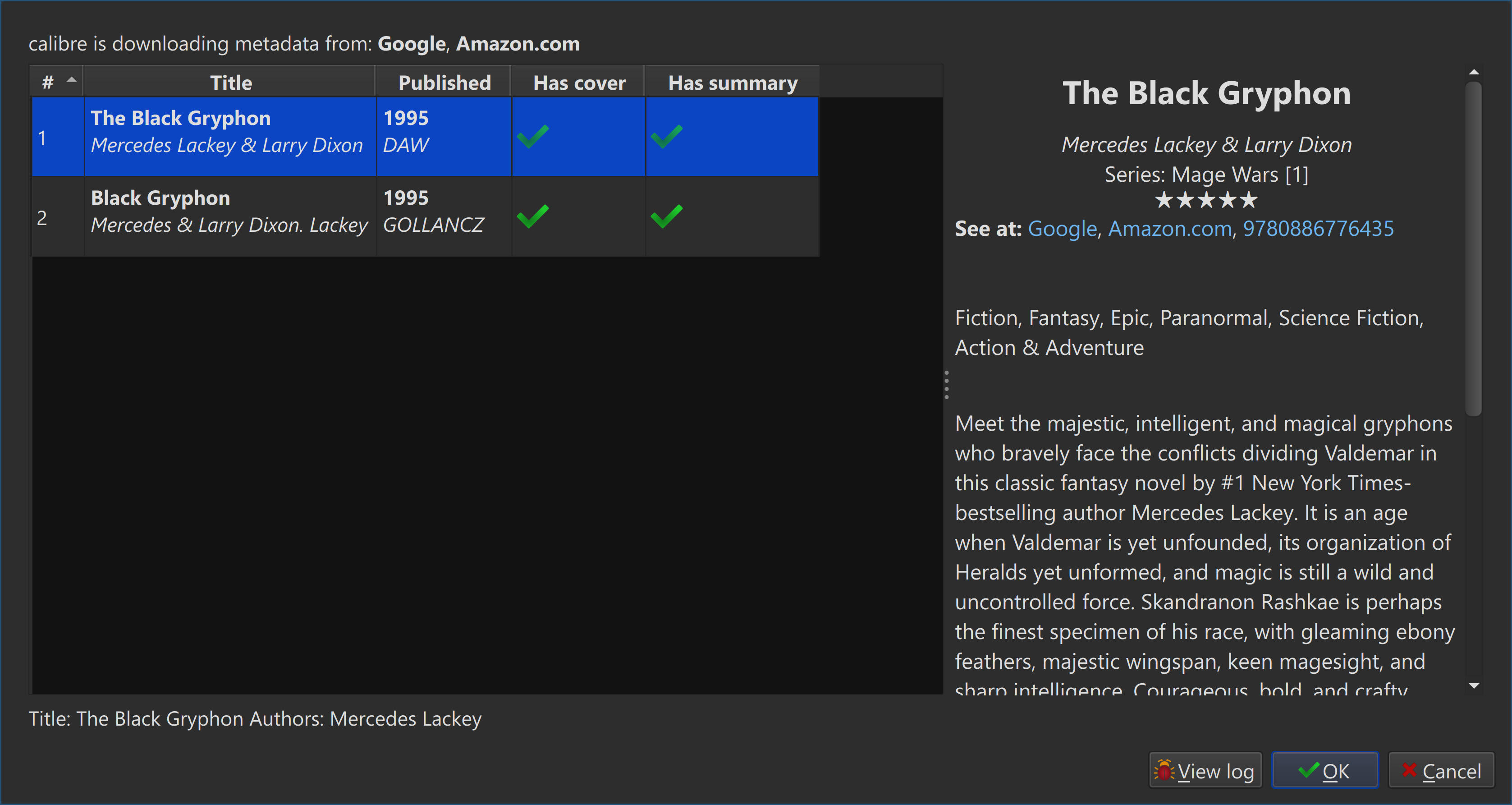Click summary checkmark for The Black Gryphon row

666,136
